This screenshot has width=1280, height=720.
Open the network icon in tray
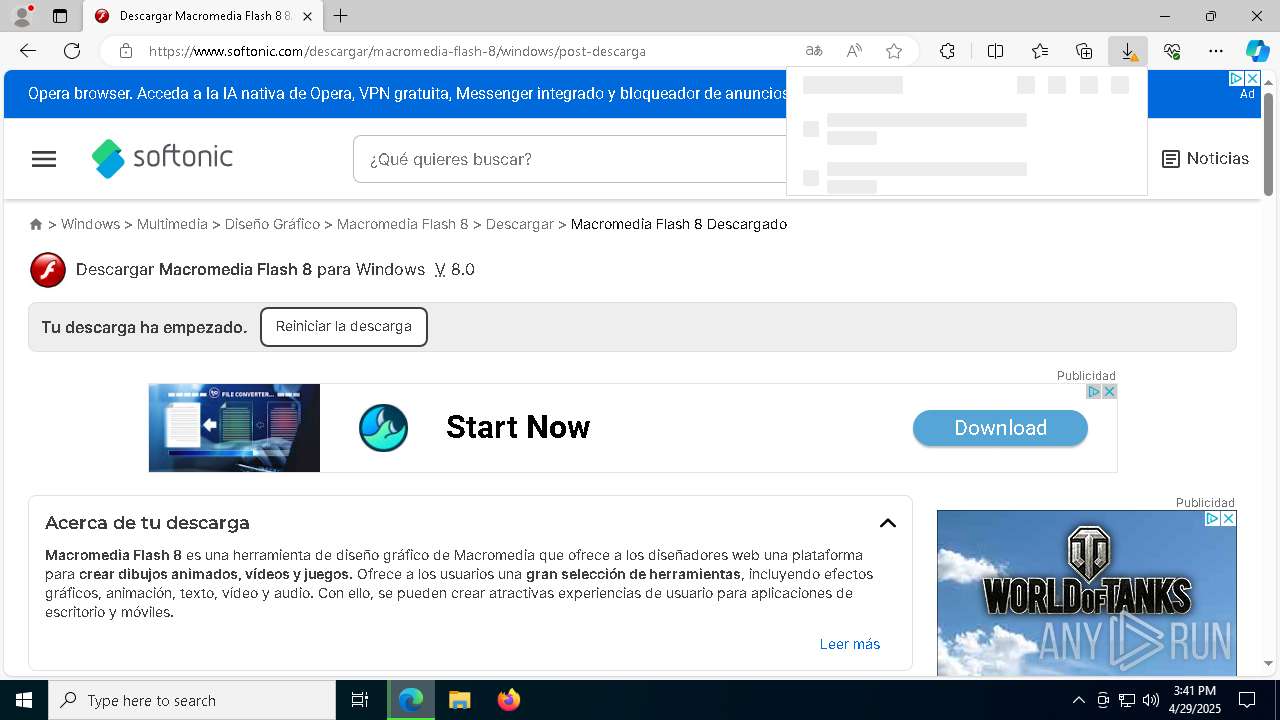[x=1126, y=700]
